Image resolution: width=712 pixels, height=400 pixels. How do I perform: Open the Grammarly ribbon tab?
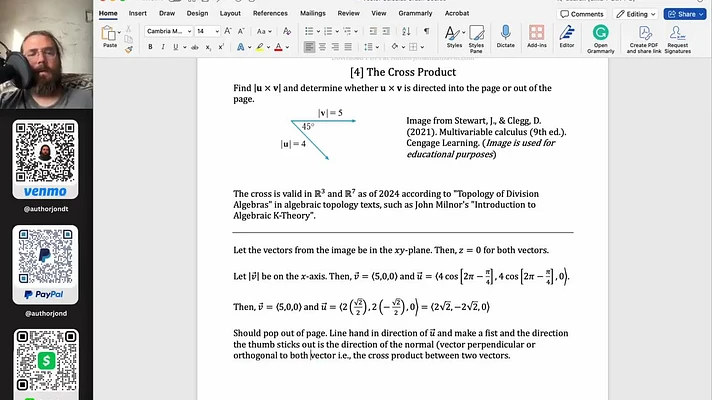coord(415,13)
